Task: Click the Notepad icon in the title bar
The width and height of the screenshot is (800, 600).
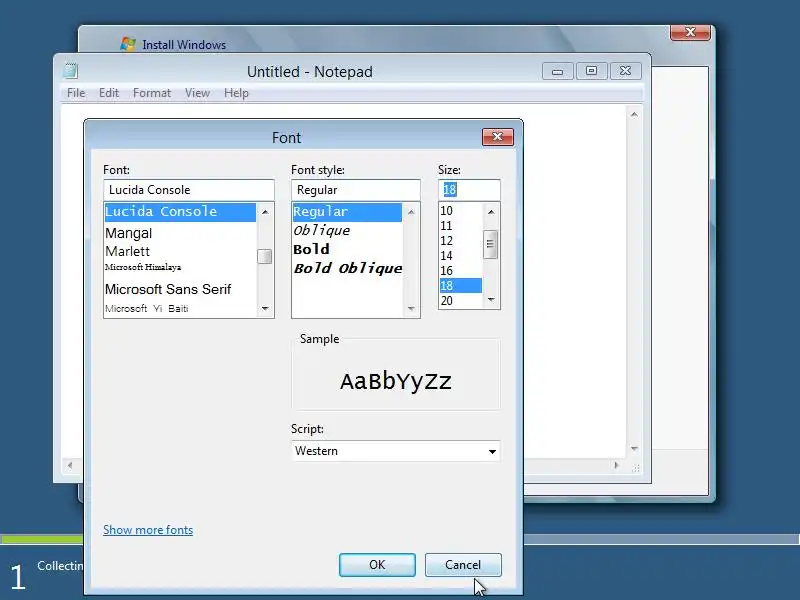Action: pos(71,70)
